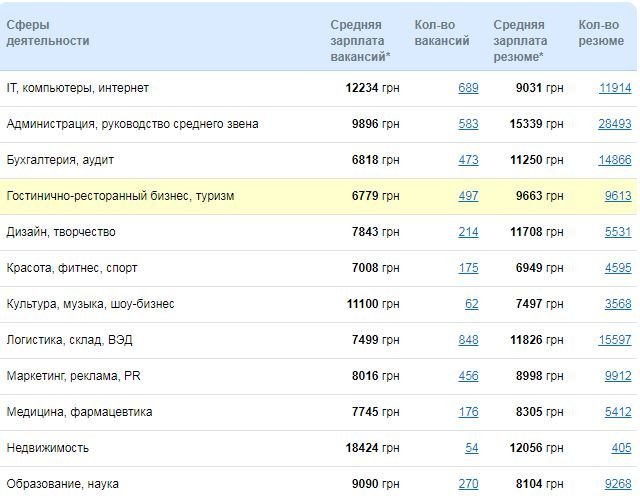Click the Сферы деятельности column header
This screenshot has width=640, height=502.
(48, 33)
